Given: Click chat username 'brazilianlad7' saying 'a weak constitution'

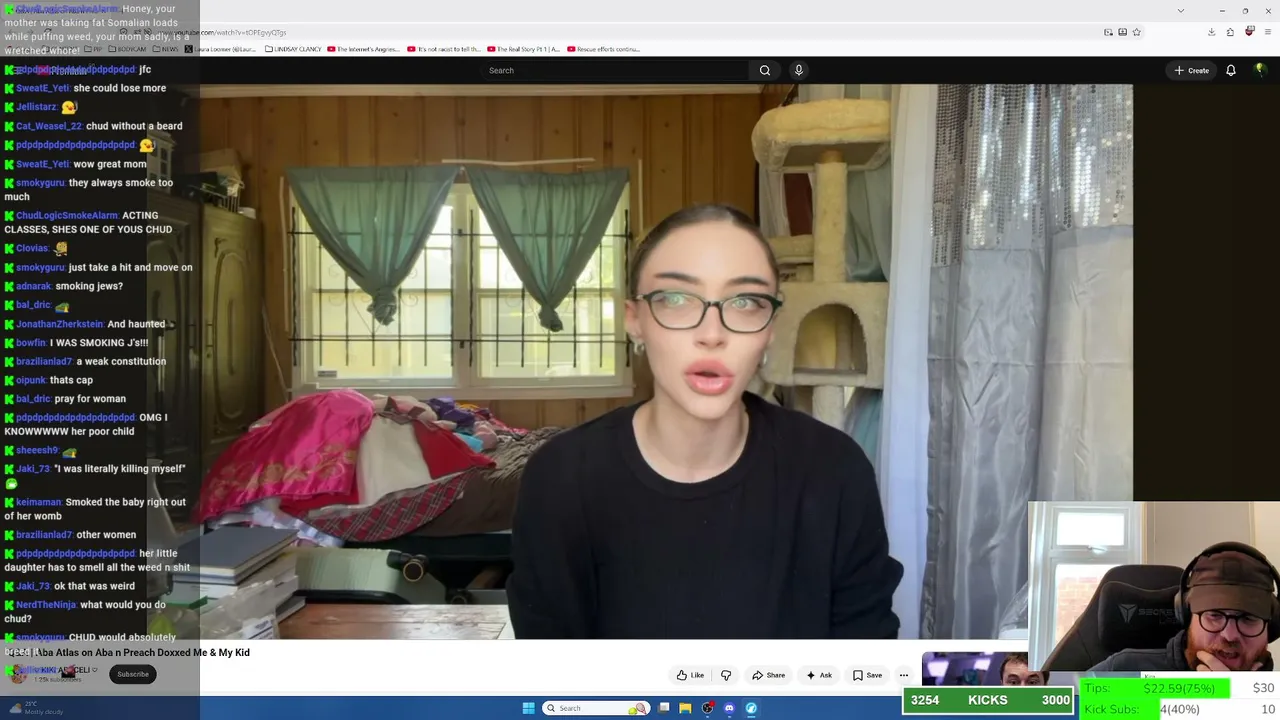Looking at the screenshot, I should coord(44,361).
